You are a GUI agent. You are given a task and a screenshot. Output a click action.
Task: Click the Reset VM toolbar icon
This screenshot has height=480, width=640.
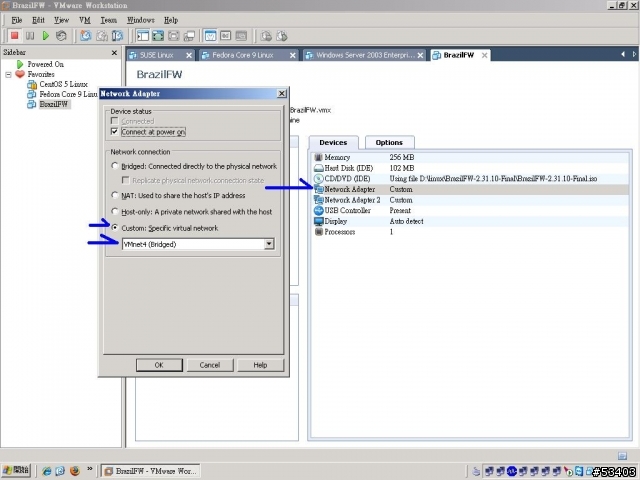coord(61,36)
